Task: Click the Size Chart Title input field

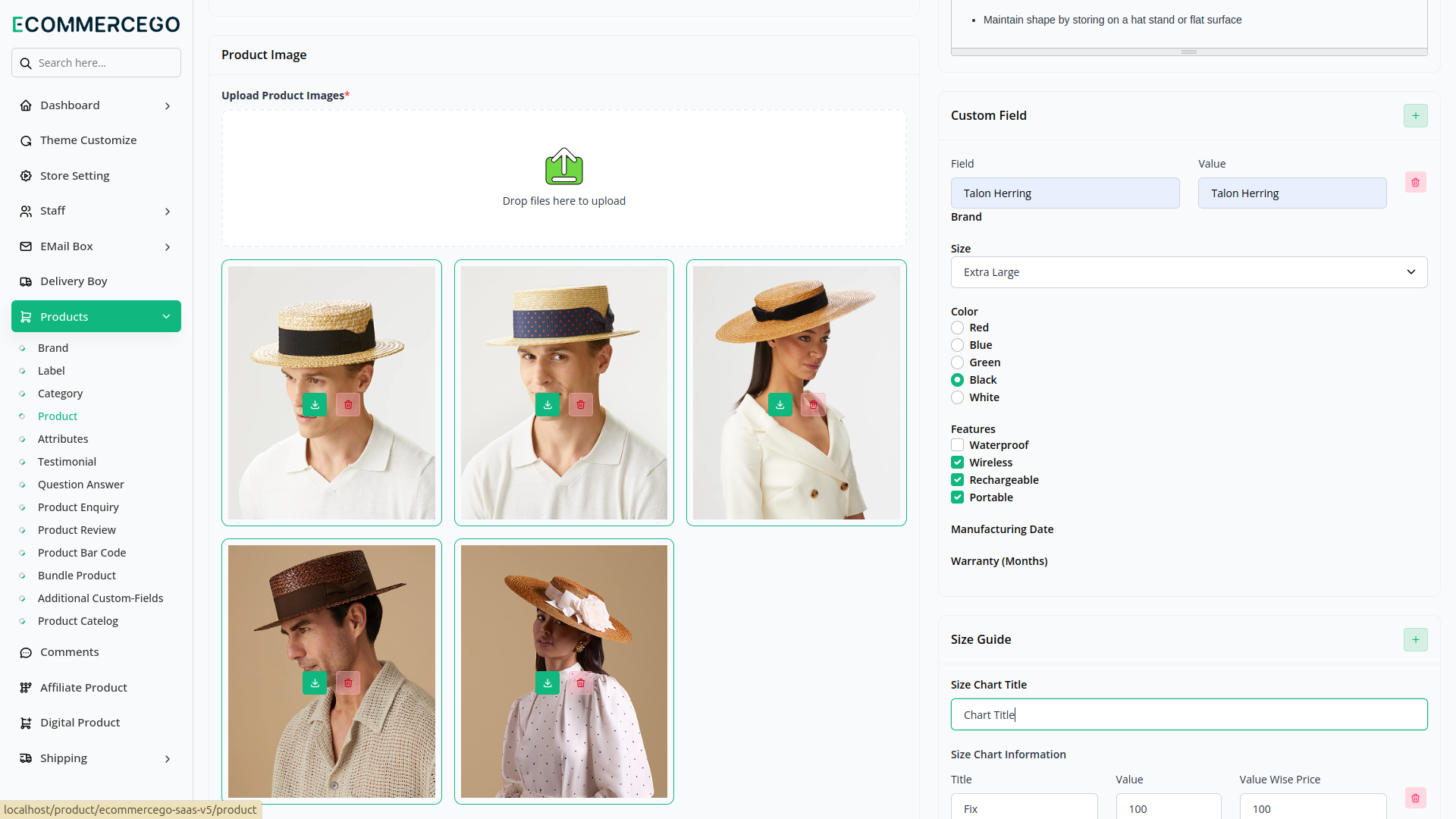Action: click(1189, 714)
